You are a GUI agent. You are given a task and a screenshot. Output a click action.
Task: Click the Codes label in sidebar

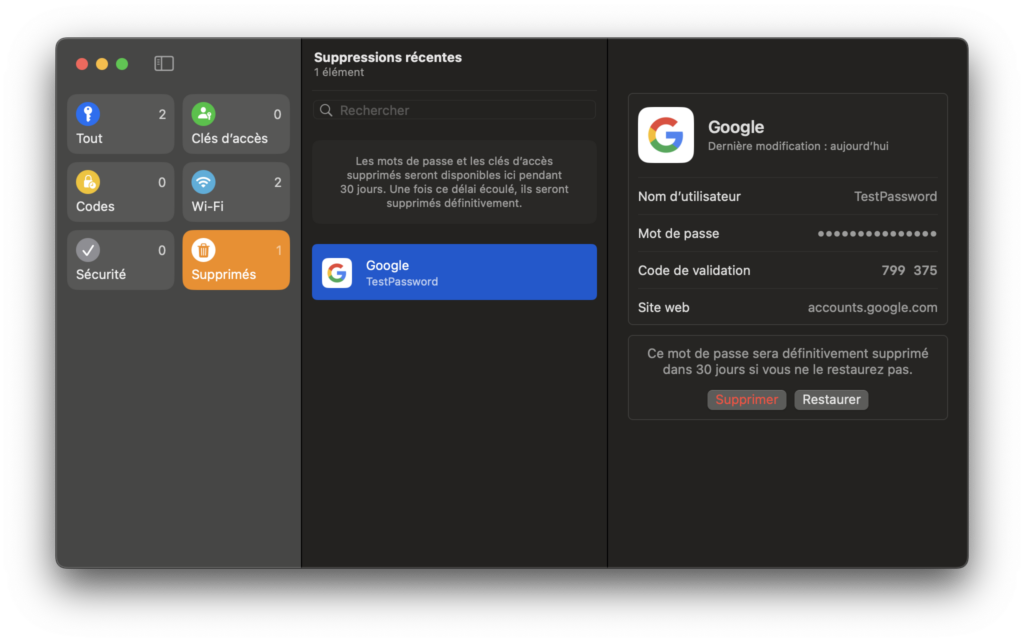(95, 206)
